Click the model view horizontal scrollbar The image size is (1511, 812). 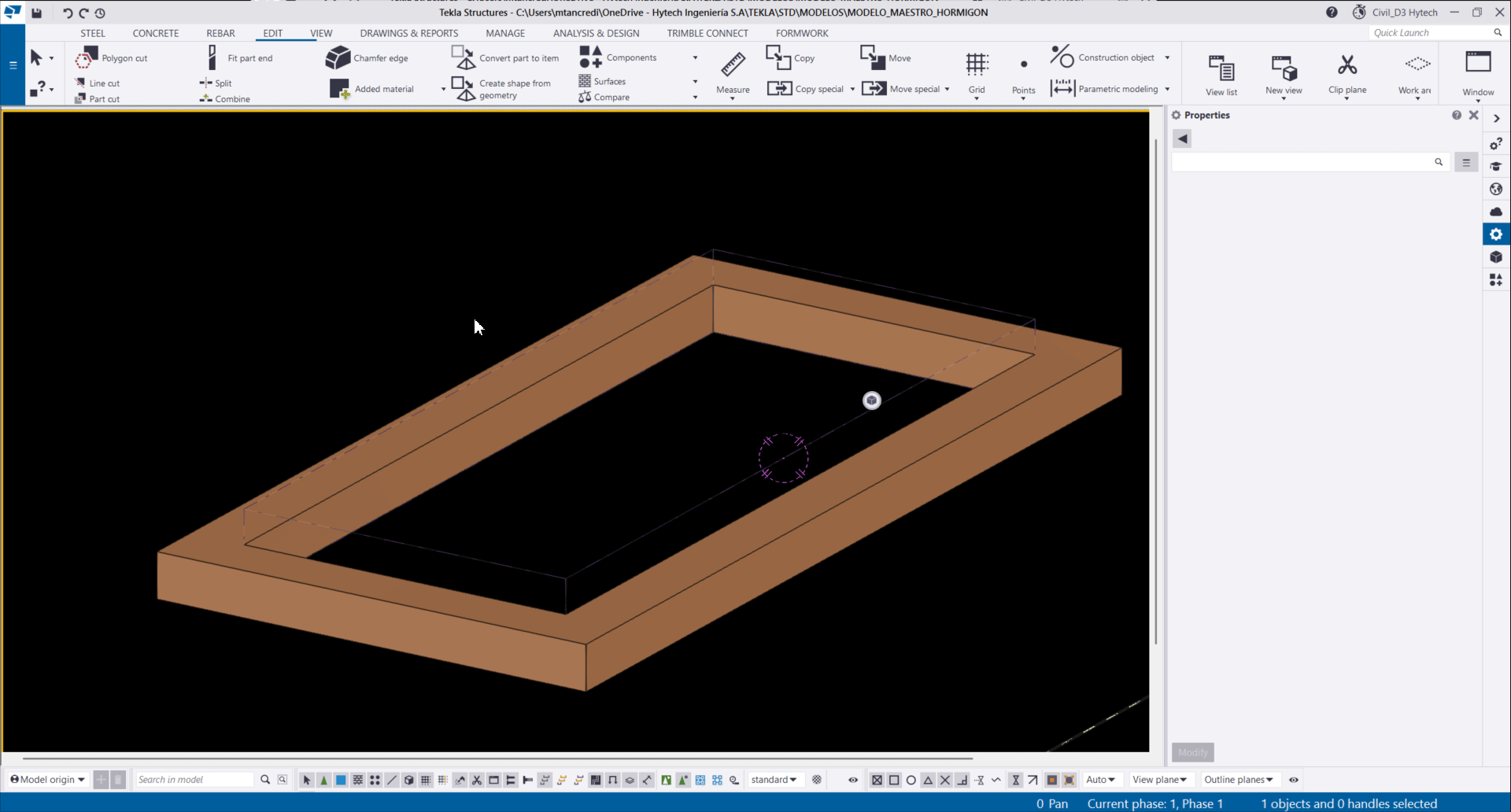[x=497, y=758]
